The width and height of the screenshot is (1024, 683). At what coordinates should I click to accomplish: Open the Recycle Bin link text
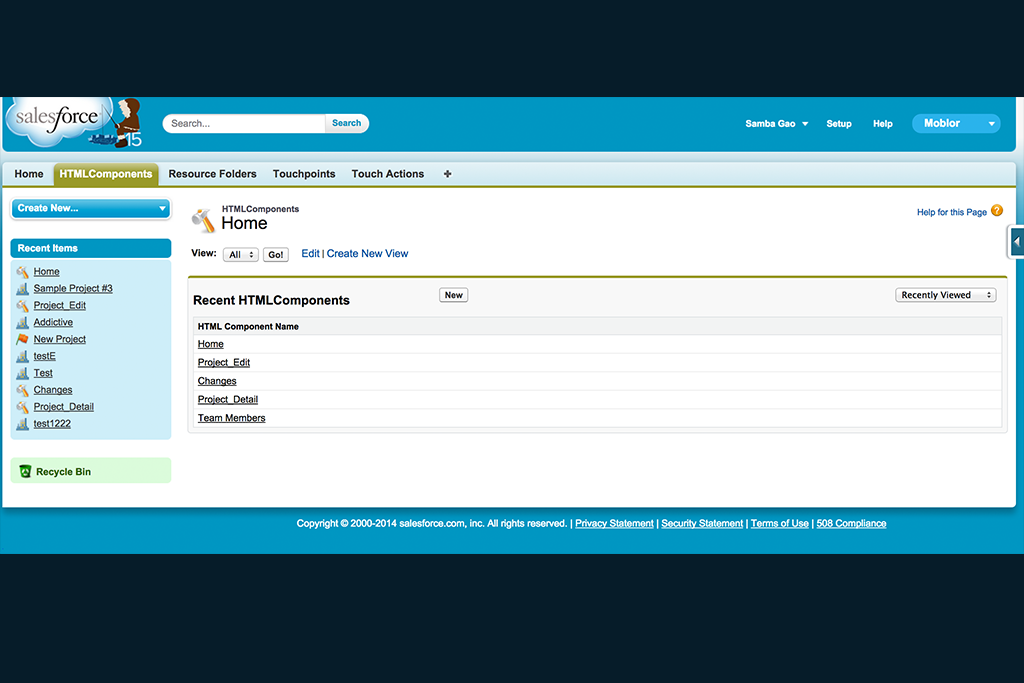63,471
